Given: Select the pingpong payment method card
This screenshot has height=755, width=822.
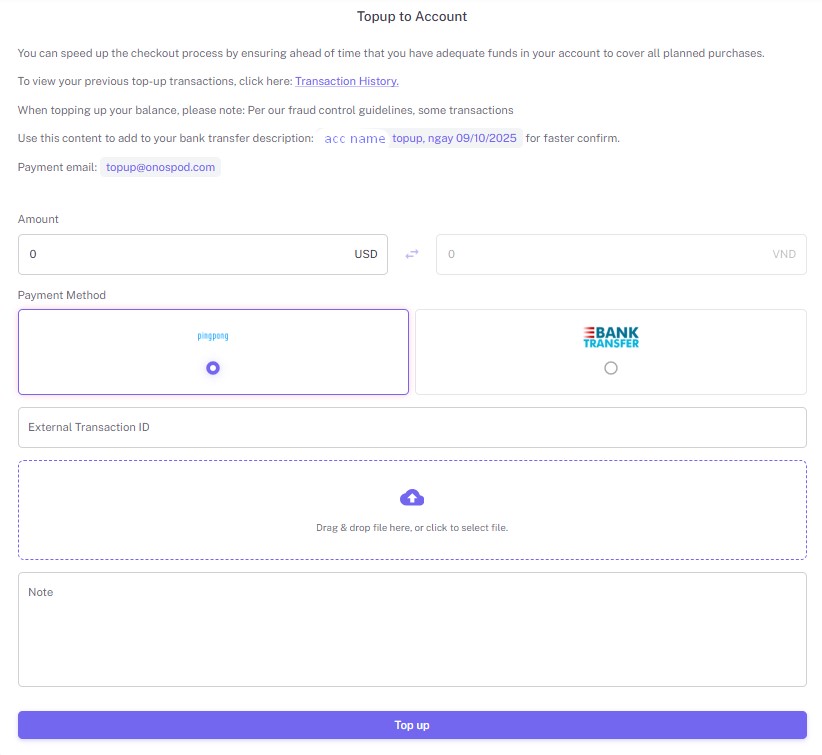Looking at the screenshot, I should point(212,351).
